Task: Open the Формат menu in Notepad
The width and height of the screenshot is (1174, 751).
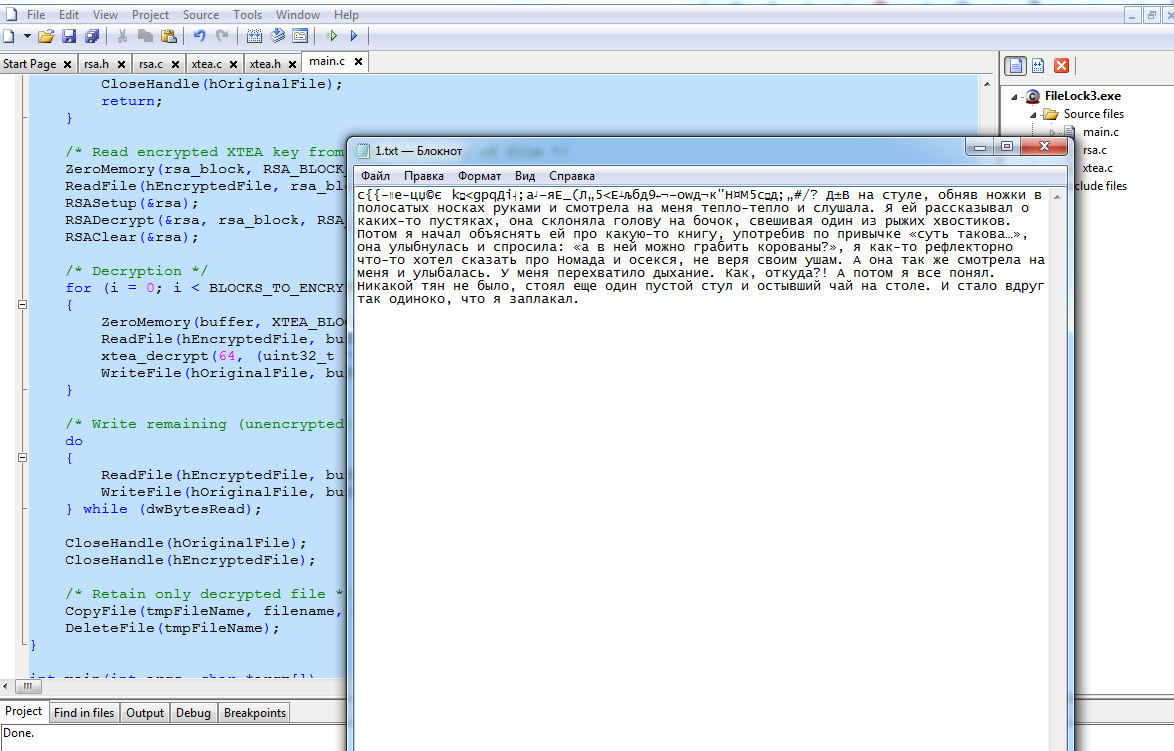Action: tap(479, 176)
